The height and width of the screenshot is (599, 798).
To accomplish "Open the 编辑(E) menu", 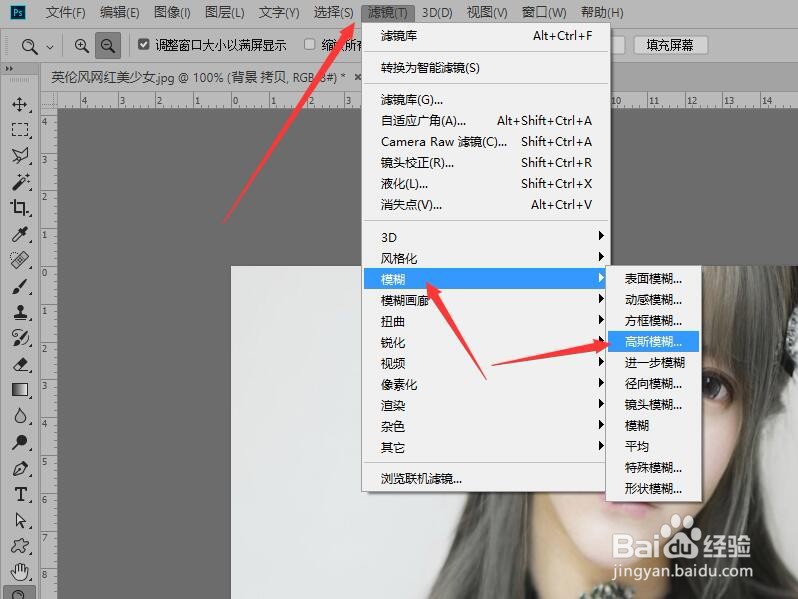I will click(120, 12).
